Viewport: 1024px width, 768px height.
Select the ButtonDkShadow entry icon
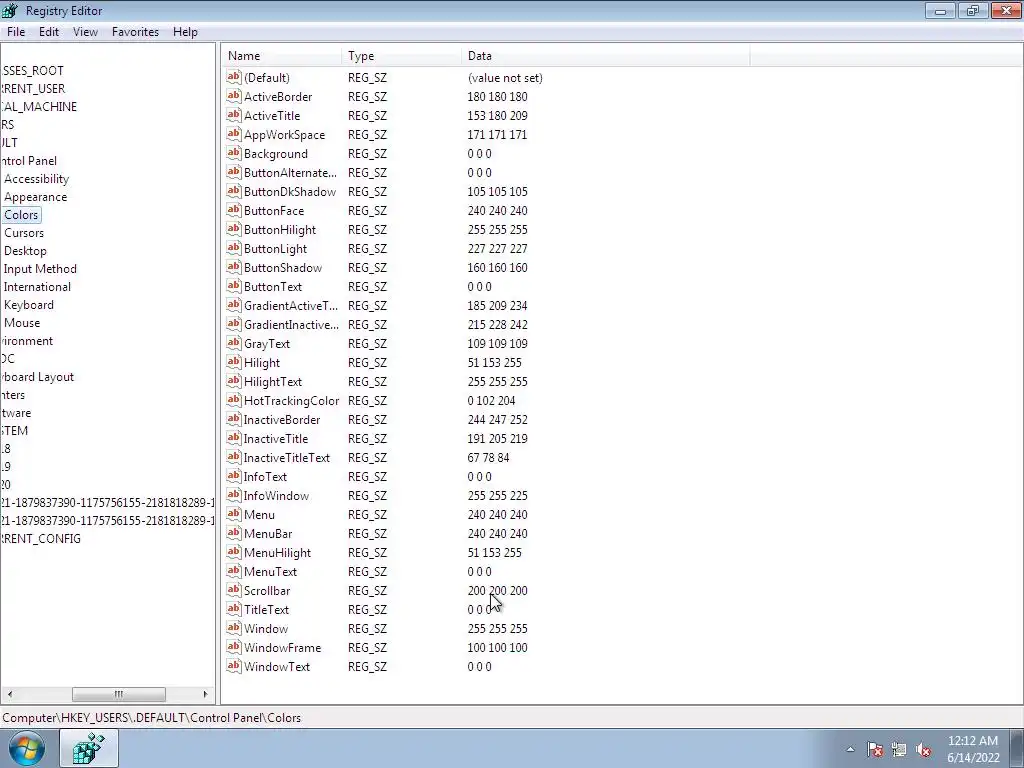click(x=234, y=191)
